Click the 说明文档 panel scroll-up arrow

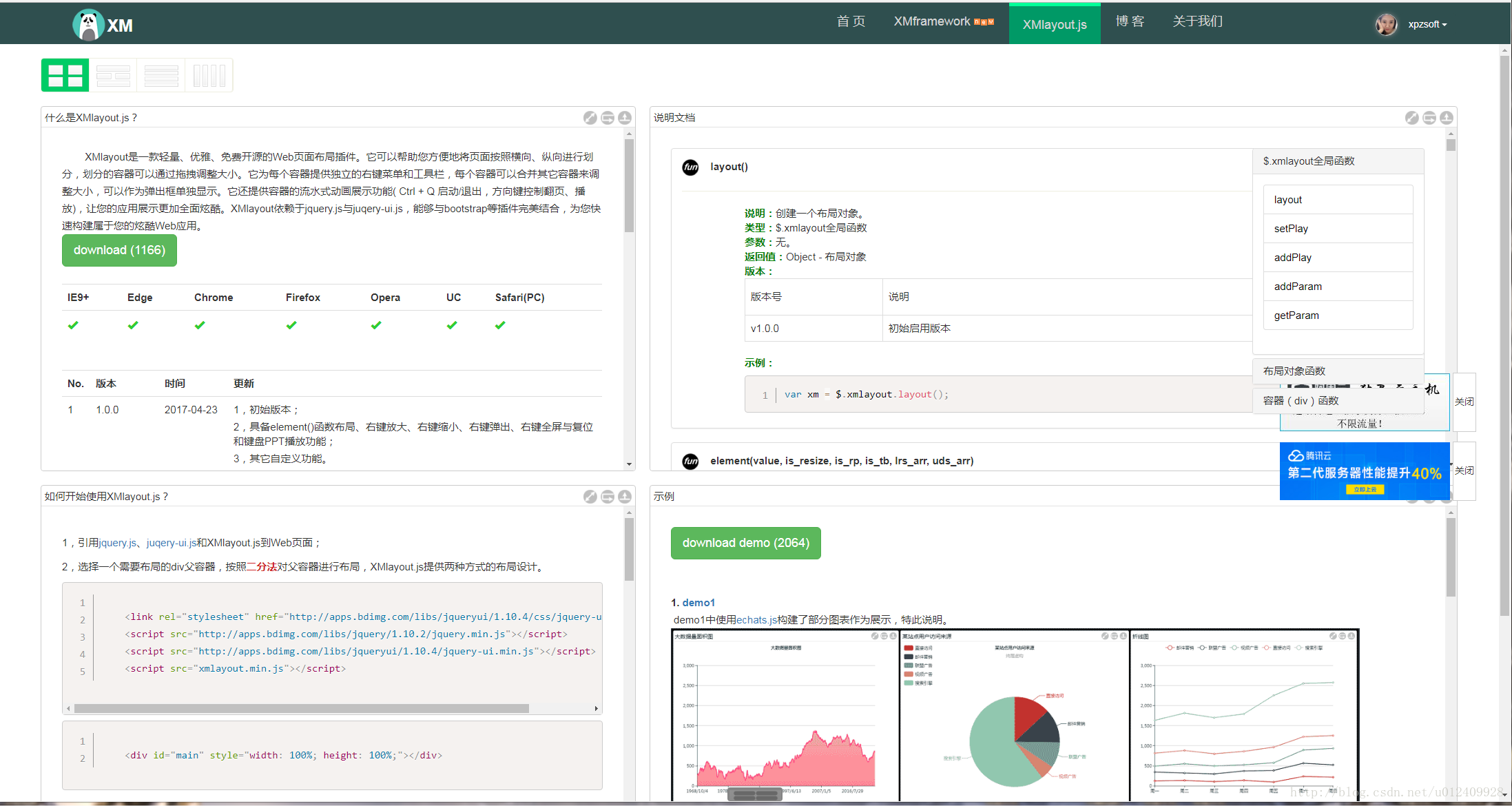[1451, 134]
